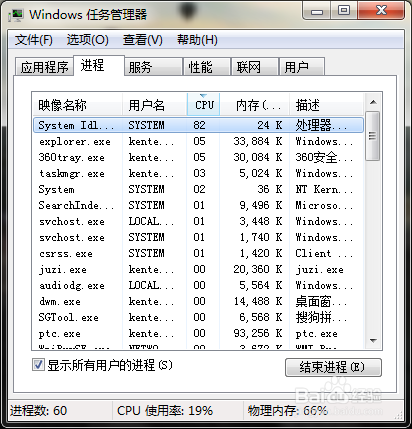
Task: Close the Task Manager window
Action: click(382, 11)
